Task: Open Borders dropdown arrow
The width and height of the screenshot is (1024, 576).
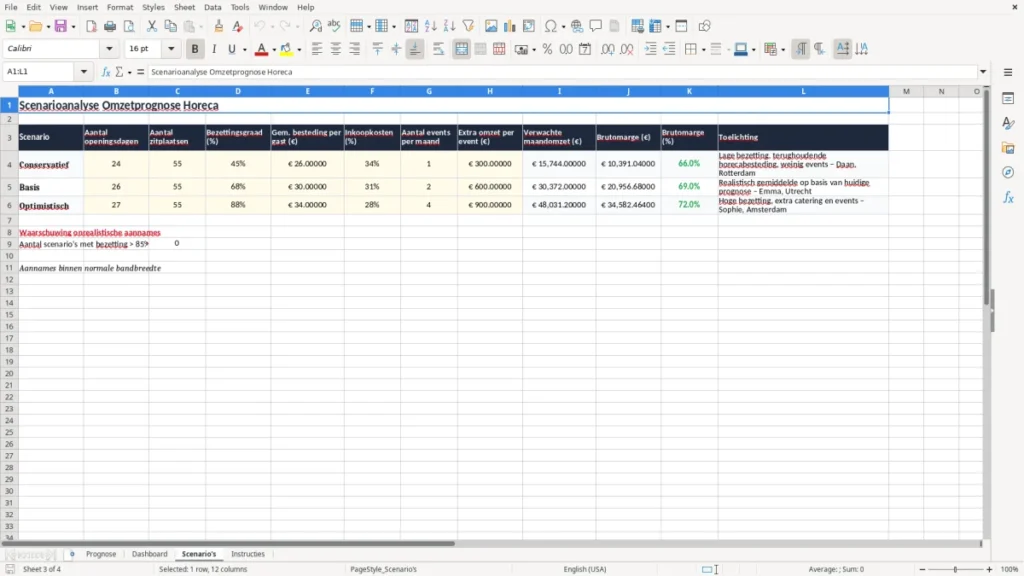Action: (703, 50)
